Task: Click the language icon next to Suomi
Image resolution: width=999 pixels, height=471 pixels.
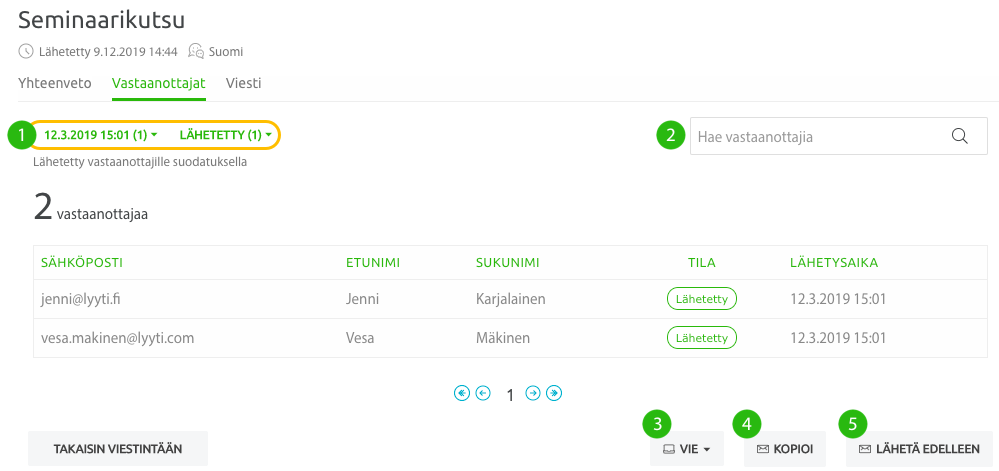Action: tap(196, 52)
